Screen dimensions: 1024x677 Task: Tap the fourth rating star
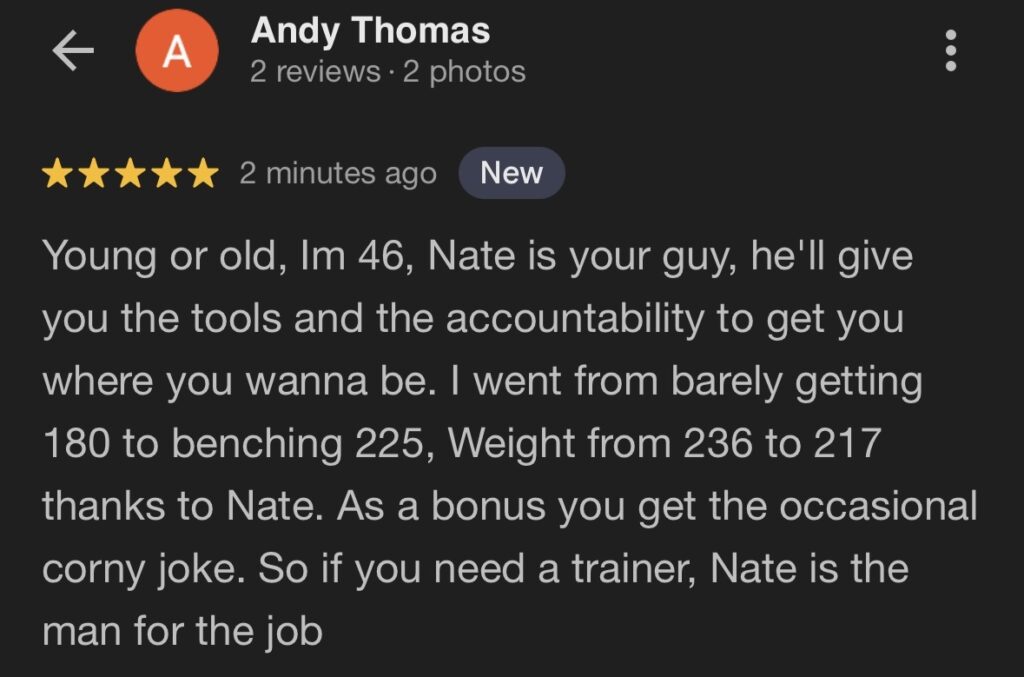(166, 174)
